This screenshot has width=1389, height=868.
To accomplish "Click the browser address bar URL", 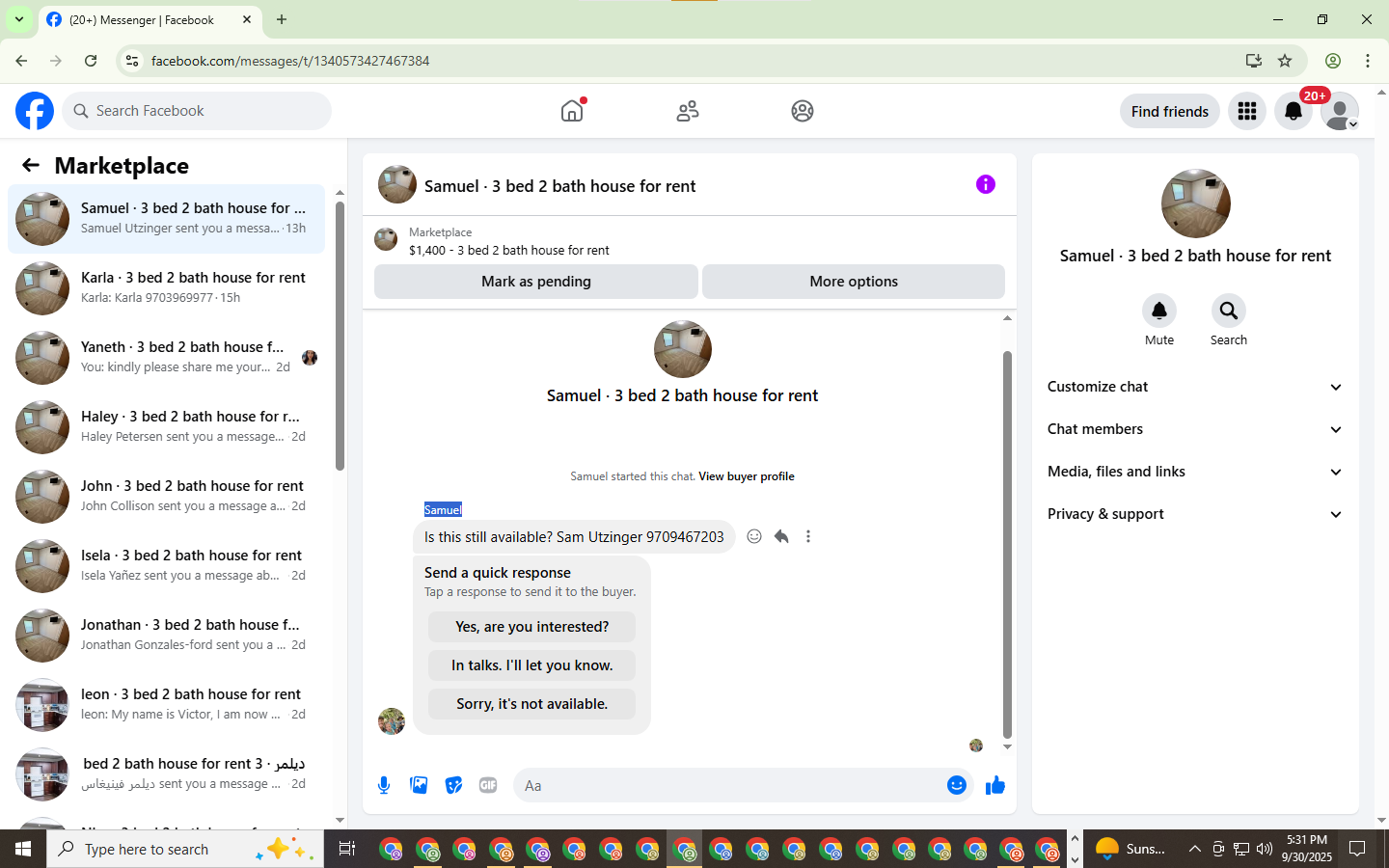I will coord(290,61).
